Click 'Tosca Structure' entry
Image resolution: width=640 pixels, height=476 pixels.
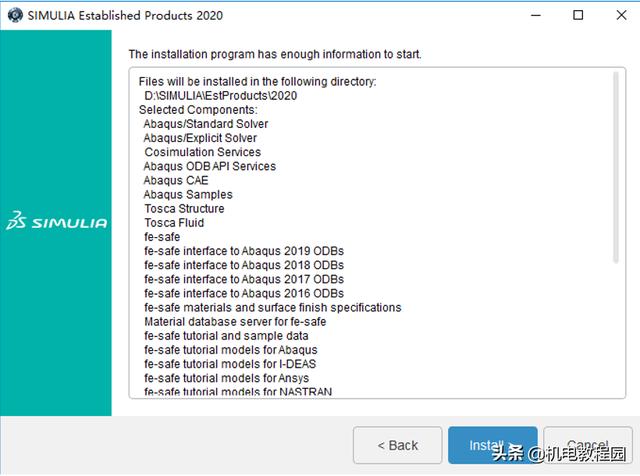coord(184,209)
